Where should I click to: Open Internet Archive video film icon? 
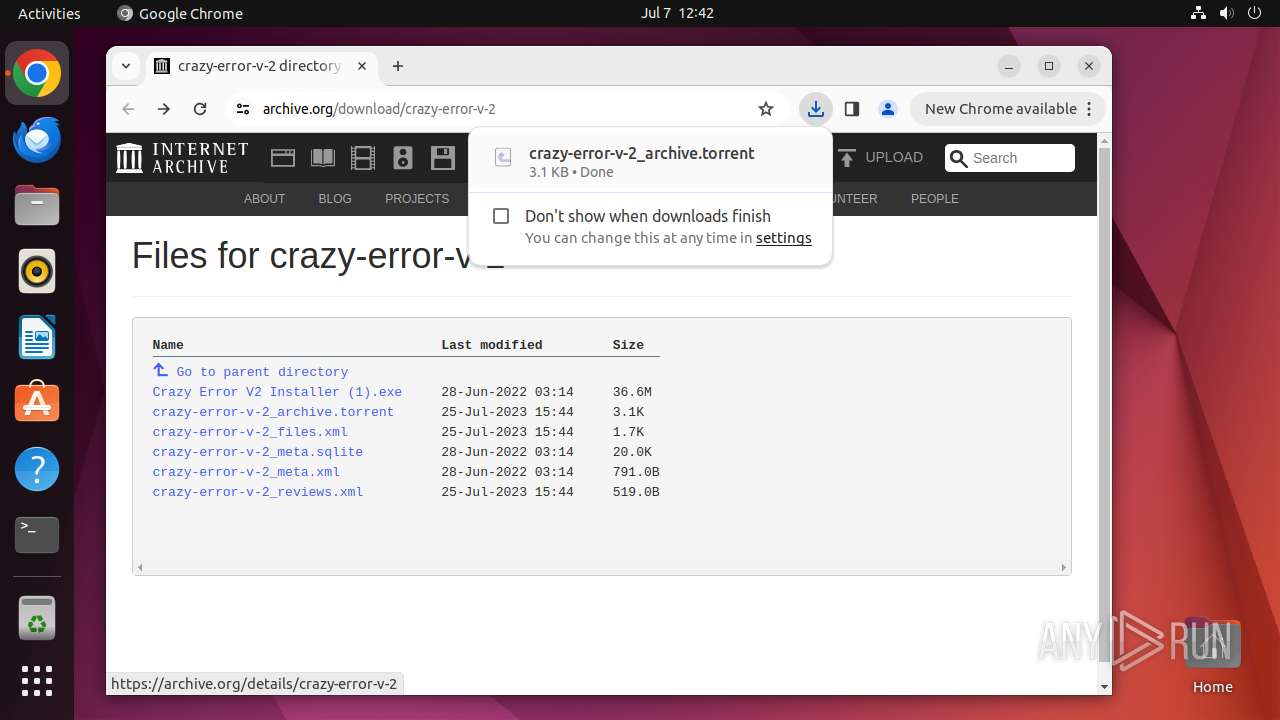pos(362,158)
